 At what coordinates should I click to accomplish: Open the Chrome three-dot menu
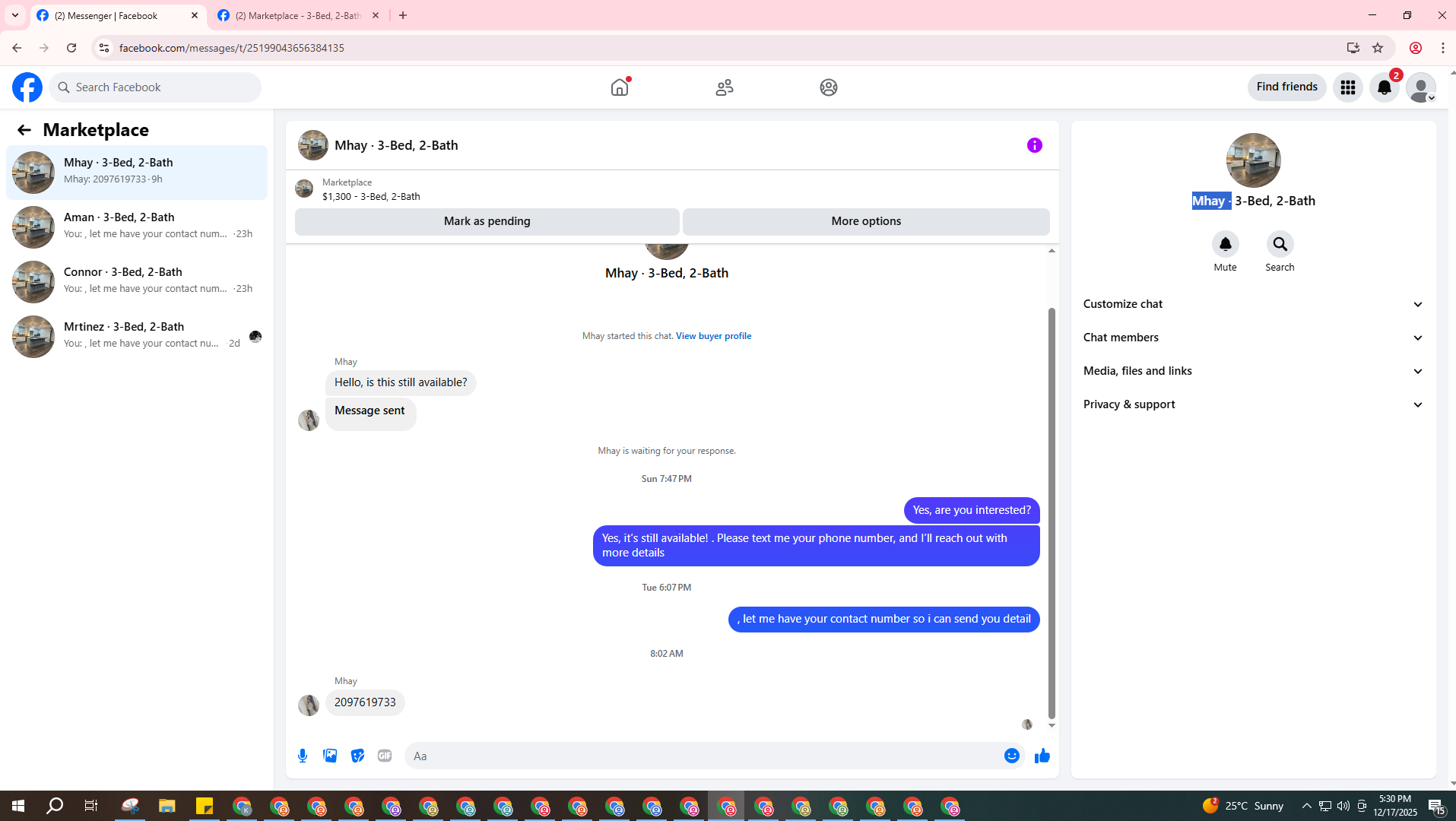tap(1442, 48)
